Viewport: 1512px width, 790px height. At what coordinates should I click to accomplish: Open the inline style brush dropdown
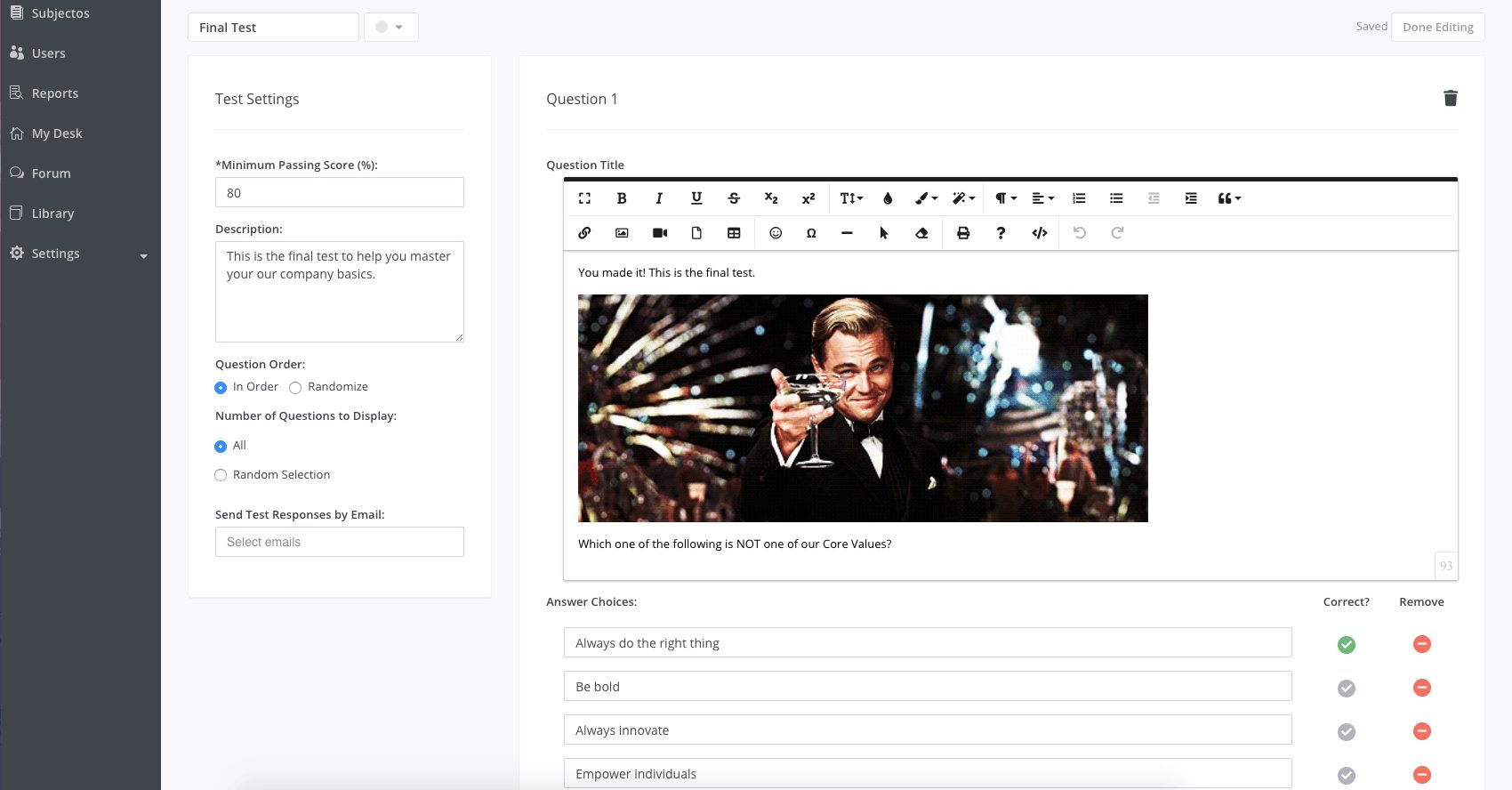(x=926, y=198)
